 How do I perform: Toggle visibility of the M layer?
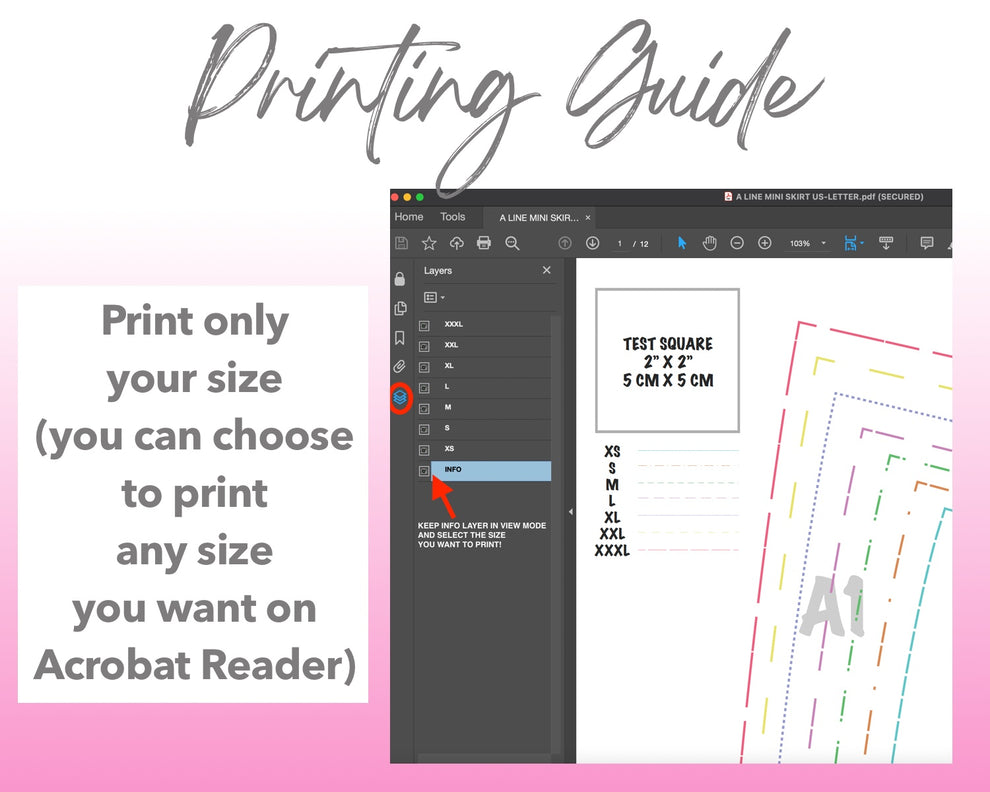(424, 408)
